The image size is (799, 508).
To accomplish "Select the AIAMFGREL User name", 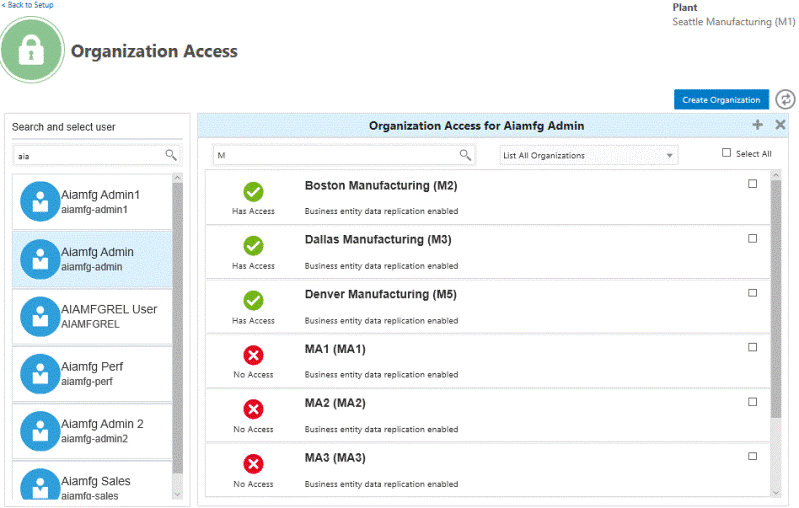I will tap(109, 309).
